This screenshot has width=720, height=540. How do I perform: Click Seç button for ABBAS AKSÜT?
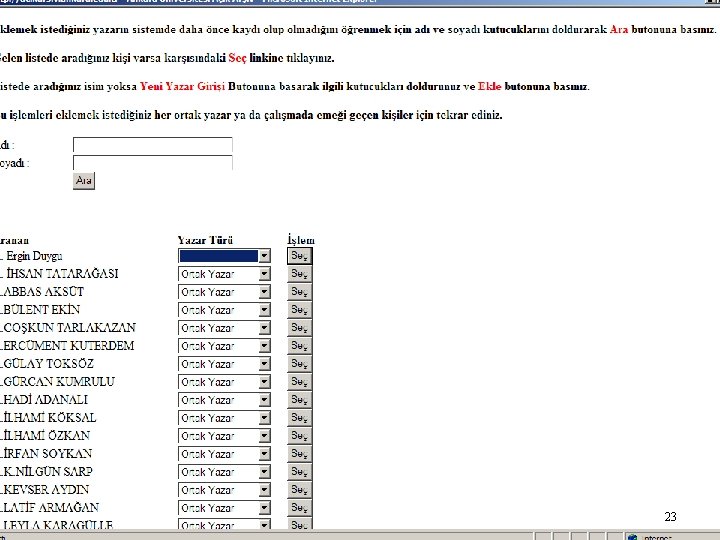tap(299, 292)
